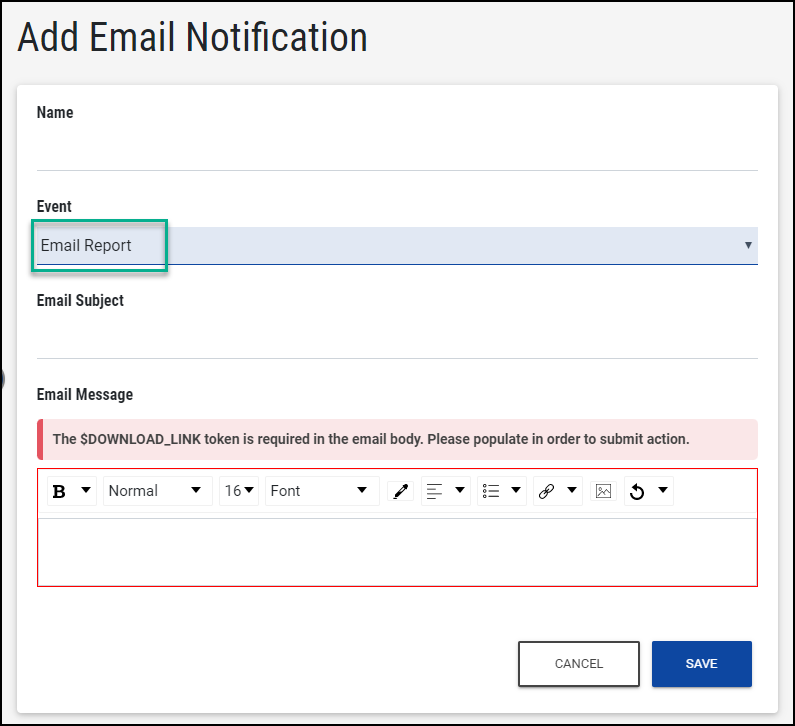The image size is (795, 726).
Task: Click the Bold formatting icon
Action: (59, 491)
